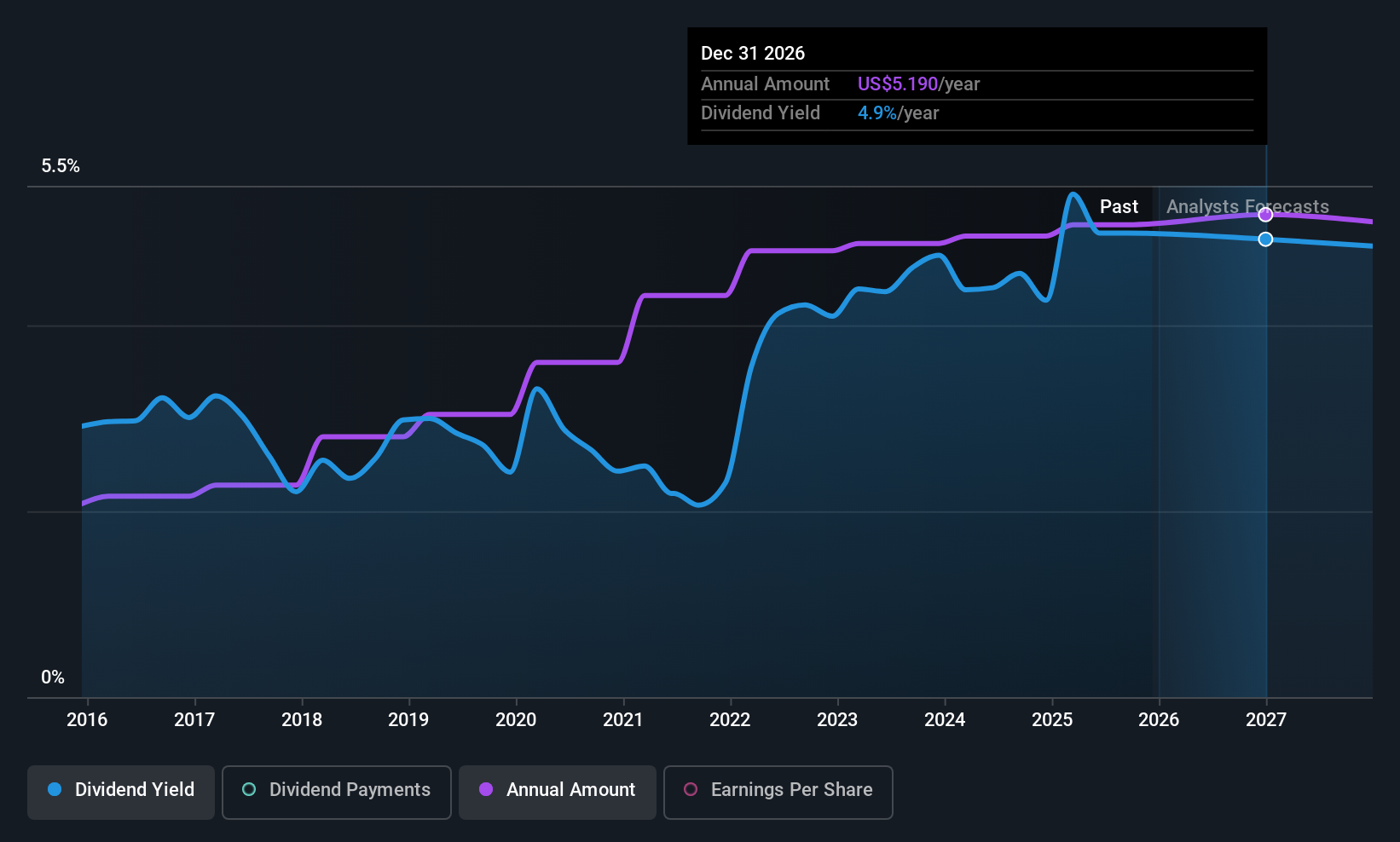Toggle the Annual Amount legend chip
This screenshot has width=1400, height=842.
tap(557, 792)
